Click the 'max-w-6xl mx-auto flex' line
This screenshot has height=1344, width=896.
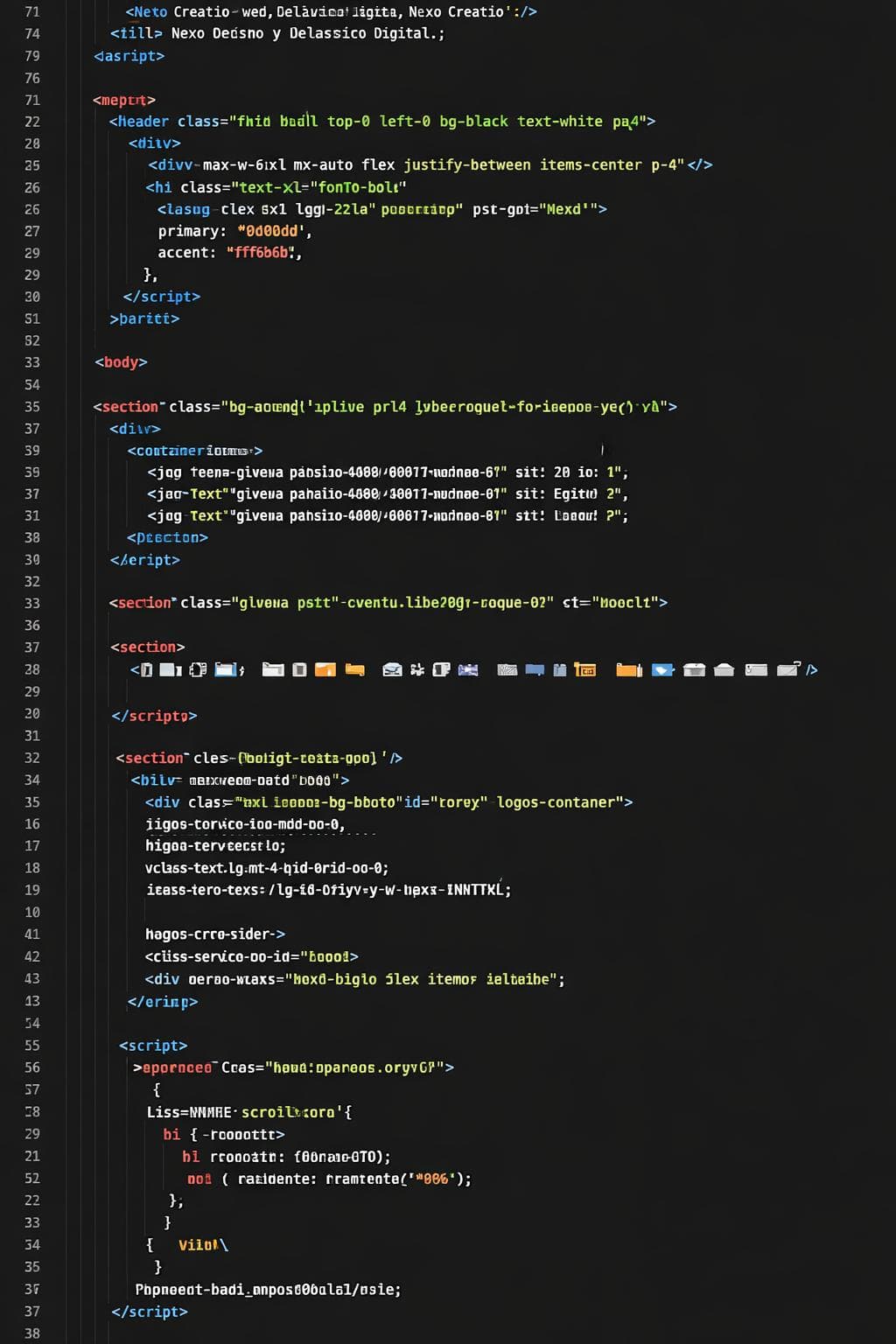coord(430,165)
